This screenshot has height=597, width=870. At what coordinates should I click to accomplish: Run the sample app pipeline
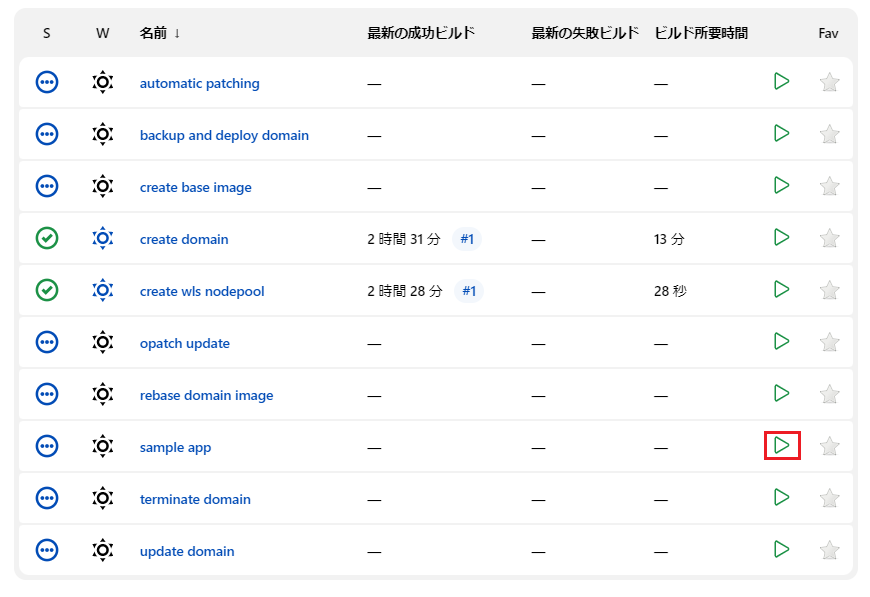pyautogui.click(x=781, y=445)
